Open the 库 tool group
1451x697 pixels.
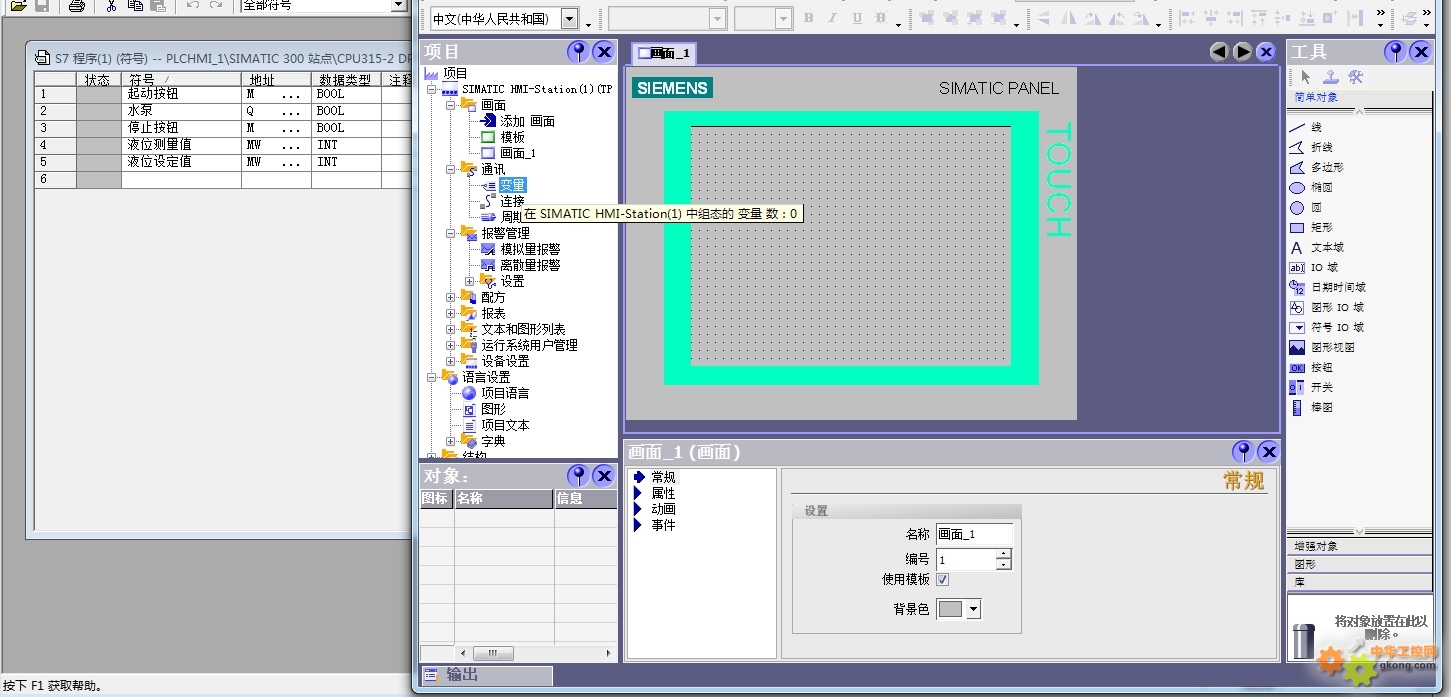1360,581
